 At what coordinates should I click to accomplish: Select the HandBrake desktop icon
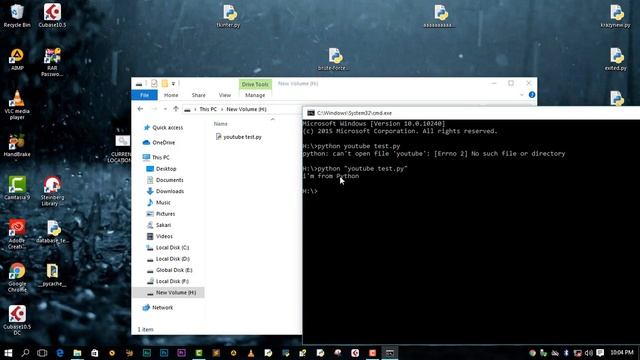[17, 146]
